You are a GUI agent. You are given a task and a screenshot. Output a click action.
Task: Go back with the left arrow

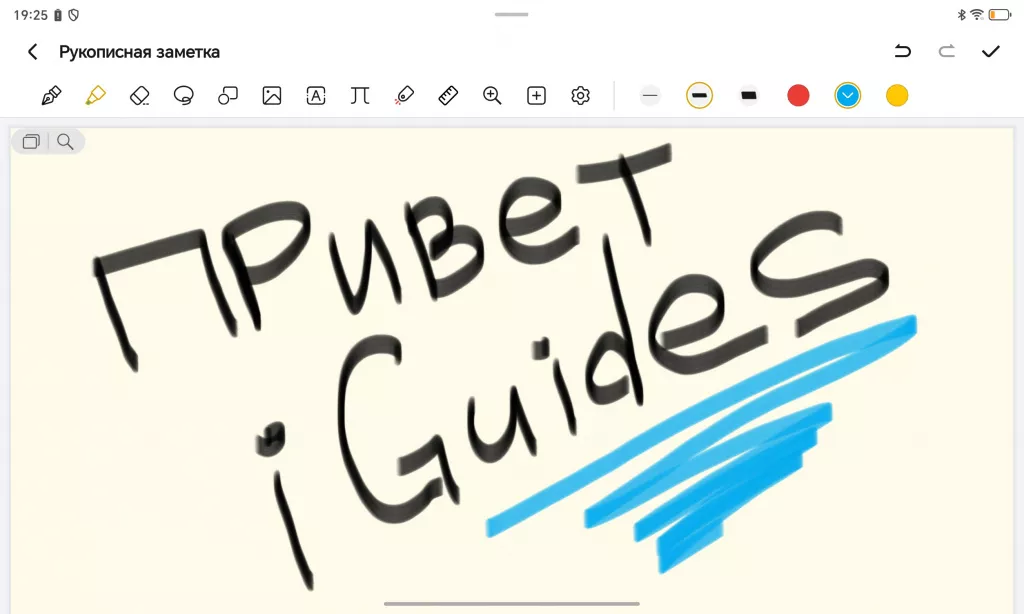point(33,52)
